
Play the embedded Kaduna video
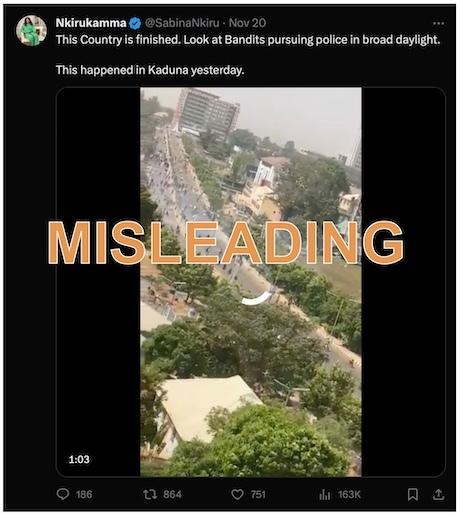(x=251, y=282)
